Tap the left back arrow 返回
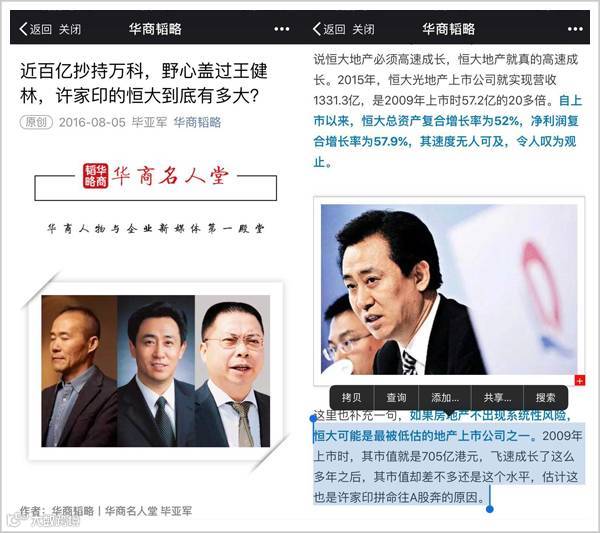The width and height of the screenshot is (600, 533). click(x=35, y=29)
